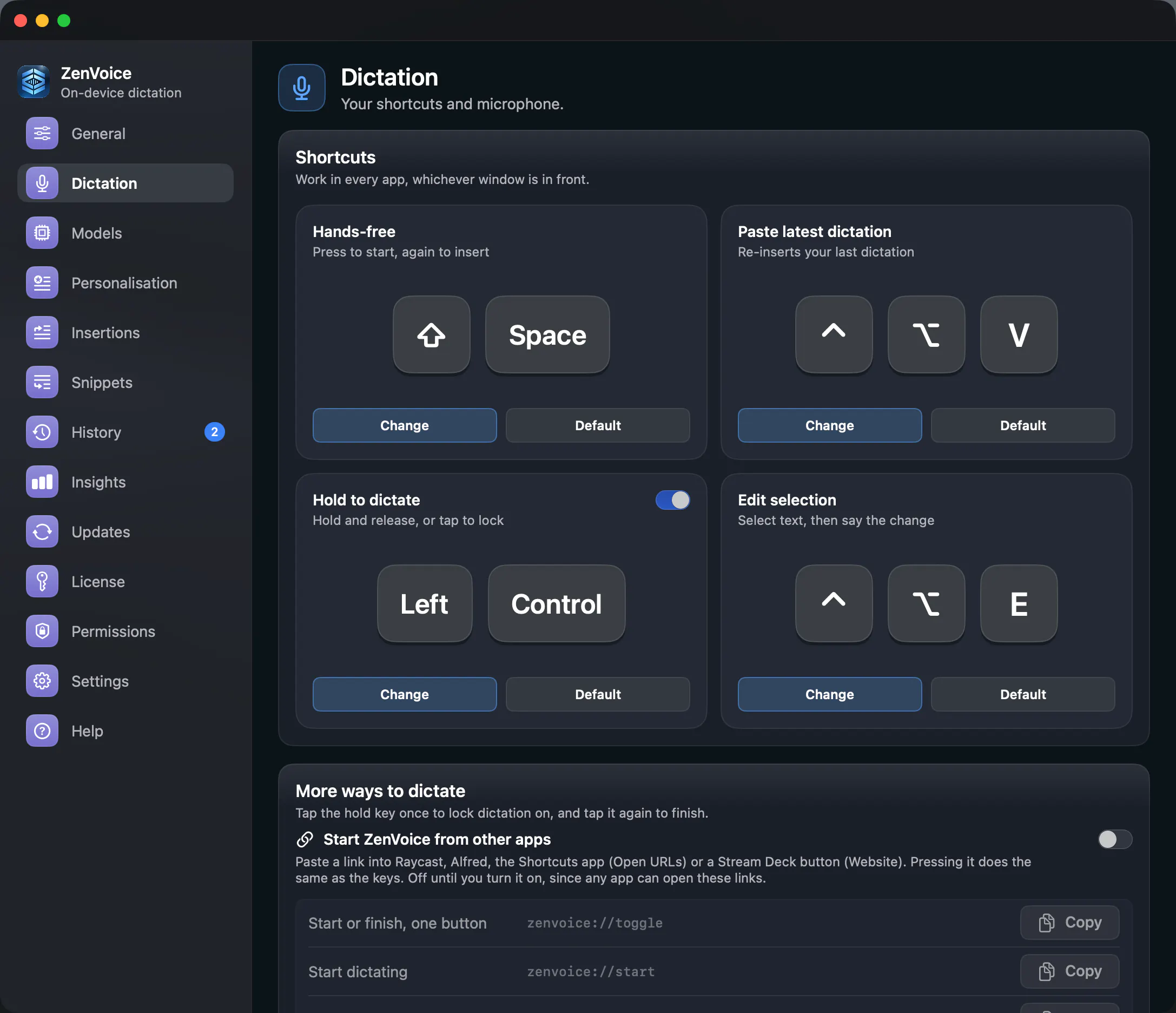Select the Dictation sidebar item
The image size is (1176, 1013).
coord(125,183)
